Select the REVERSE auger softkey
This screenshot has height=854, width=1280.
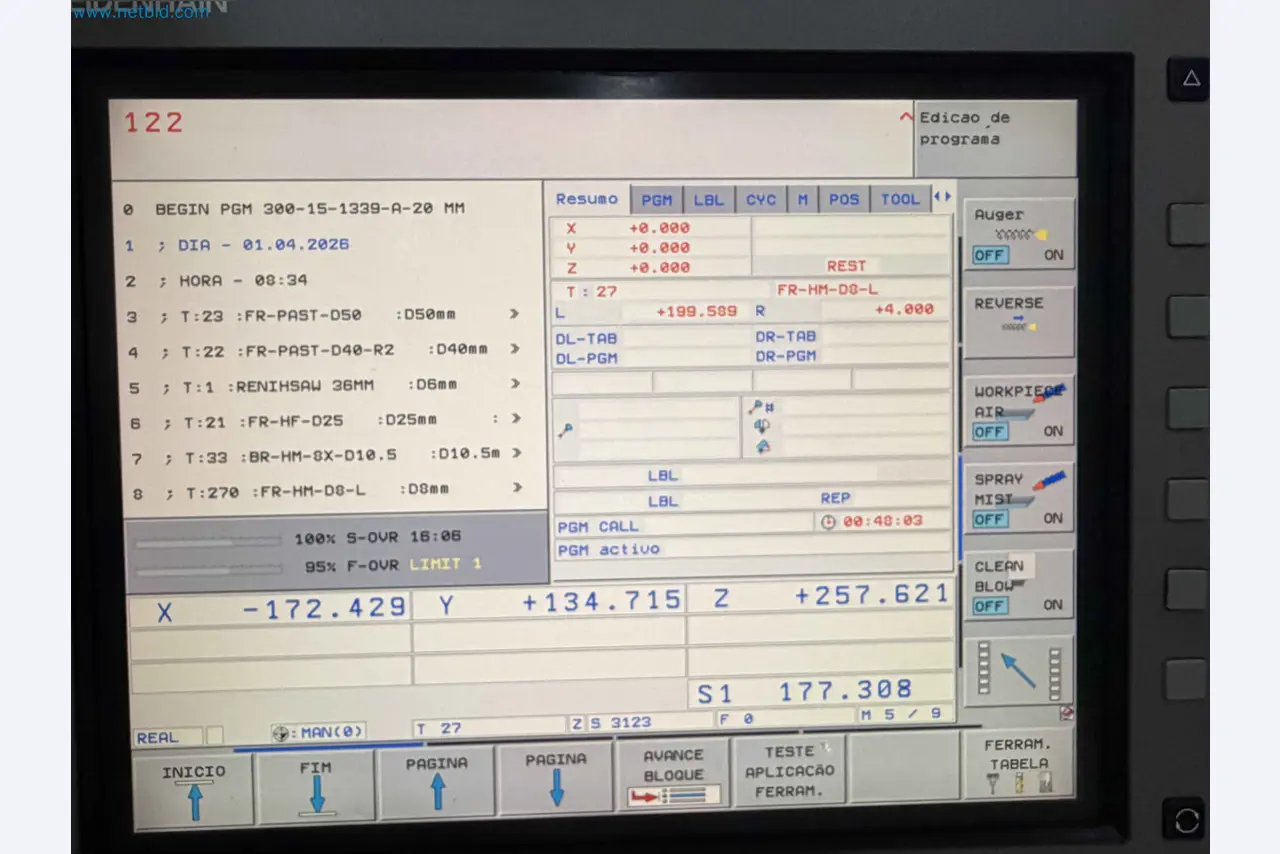point(1019,321)
